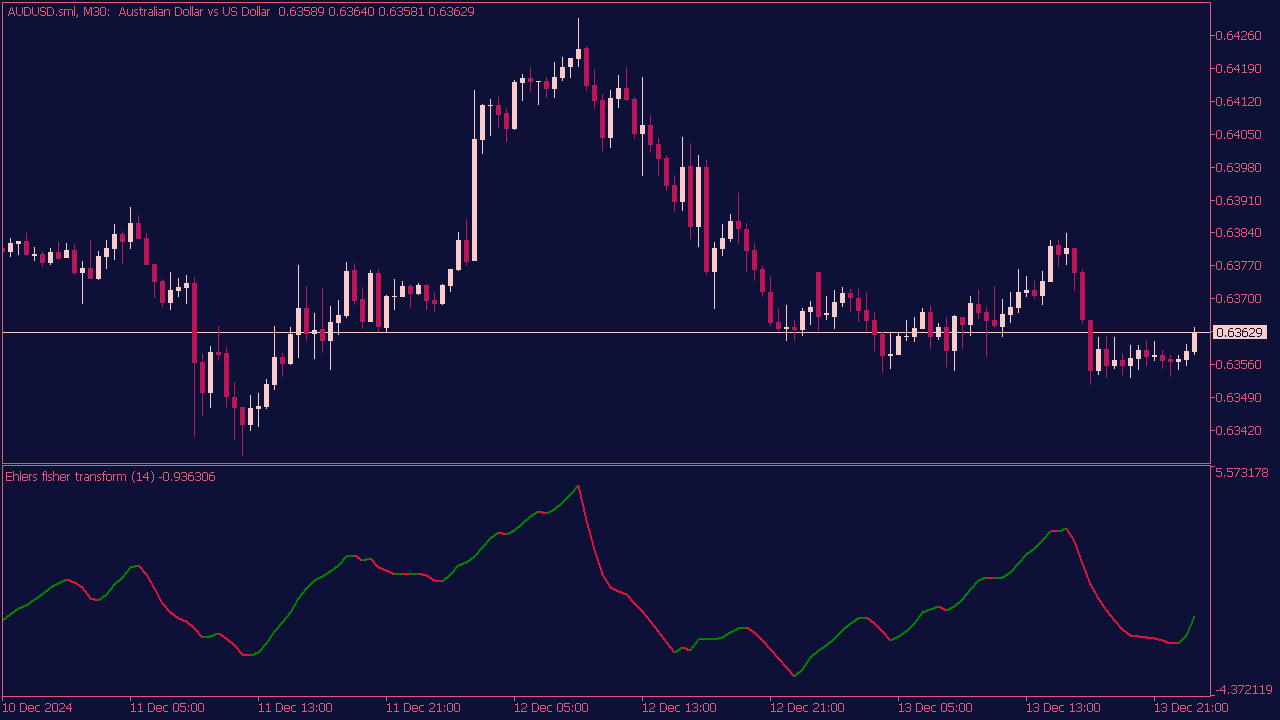Screen dimensions: 1280x720
Task: Click the 12 Dec 05:00 time label
Action: click(551, 708)
